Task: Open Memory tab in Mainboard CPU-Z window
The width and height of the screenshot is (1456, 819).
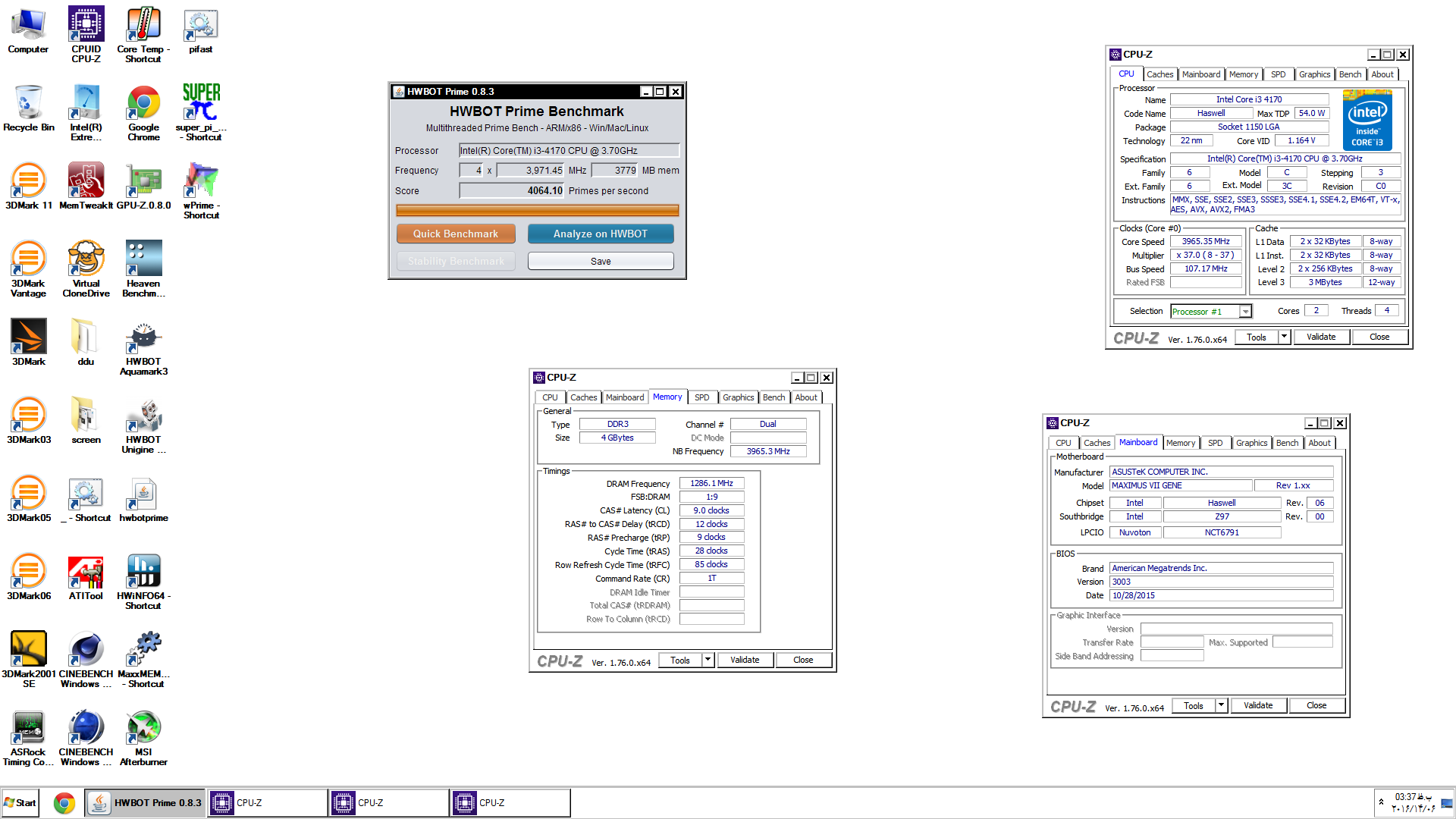Action: point(1180,443)
